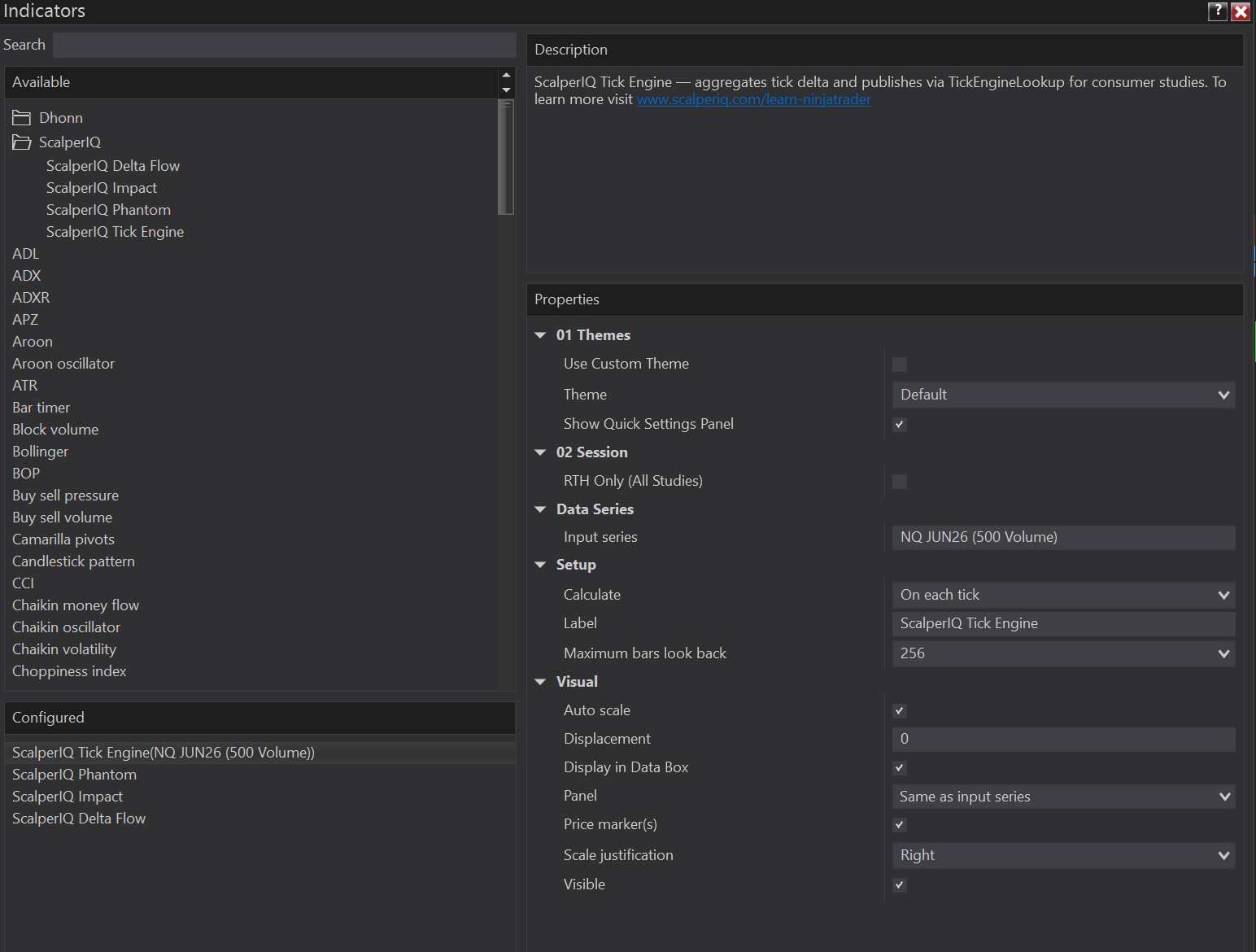The width and height of the screenshot is (1256, 952).
Task: Collapse the Visual section
Action: click(540, 682)
